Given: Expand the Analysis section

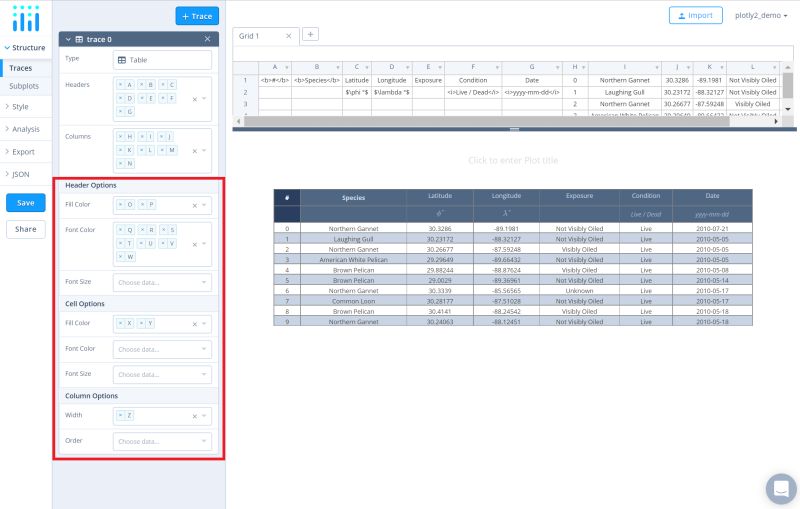Looking at the screenshot, I should pyautogui.click(x=22, y=129).
